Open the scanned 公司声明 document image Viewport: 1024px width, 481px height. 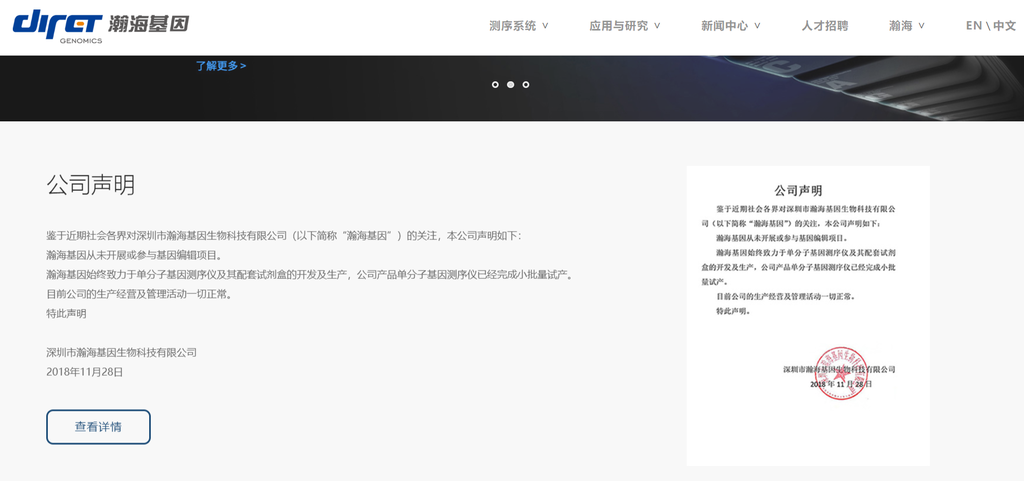point(808,315)
